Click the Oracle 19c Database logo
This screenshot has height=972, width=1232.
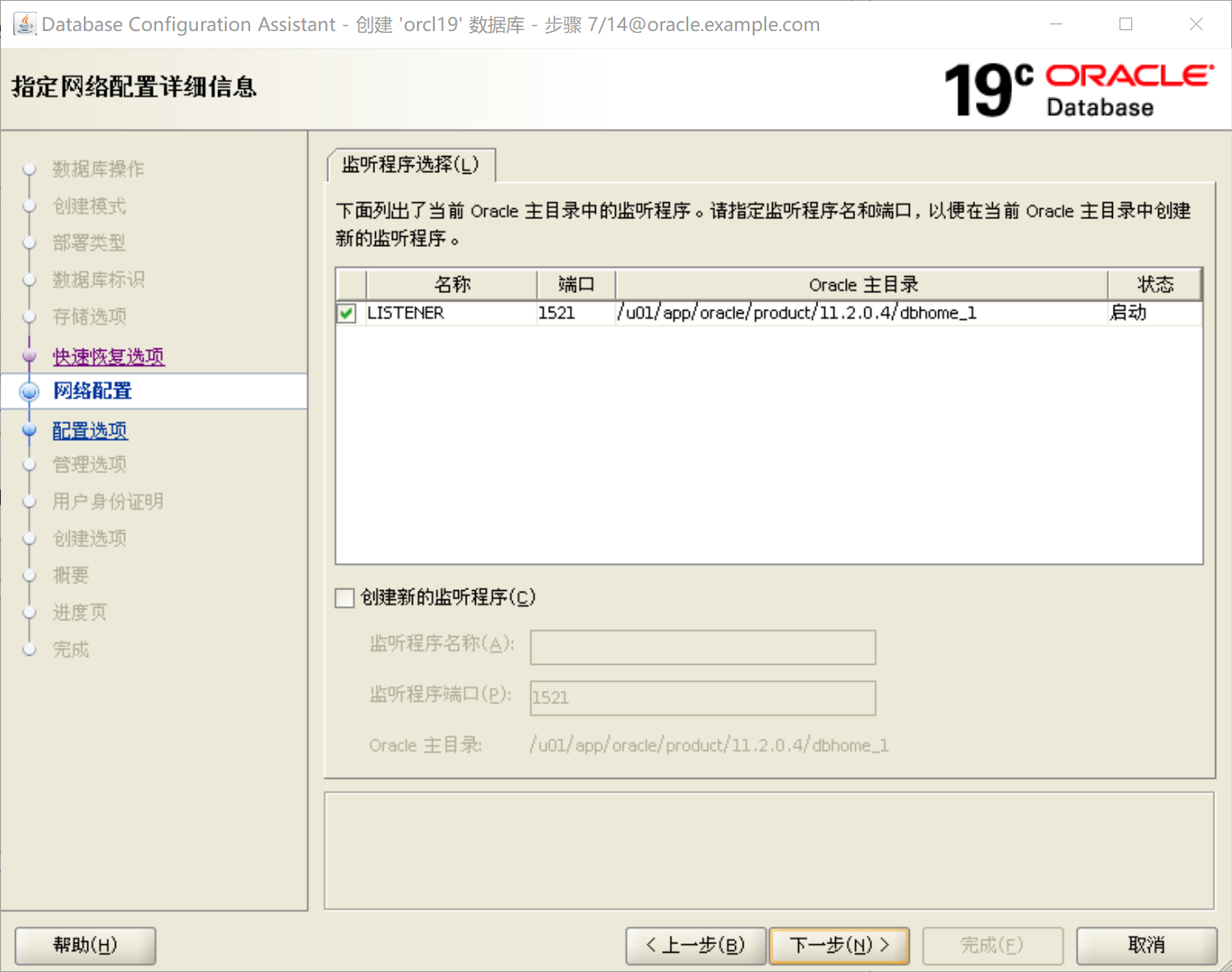click(1079, 89)
